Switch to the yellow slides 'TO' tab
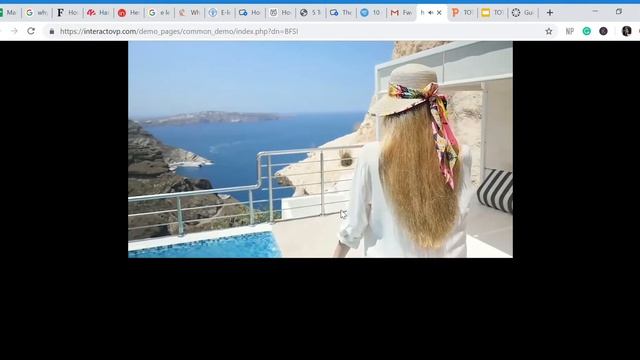The height and width of the screenshot is (360, 640). [x=492, y=13]
